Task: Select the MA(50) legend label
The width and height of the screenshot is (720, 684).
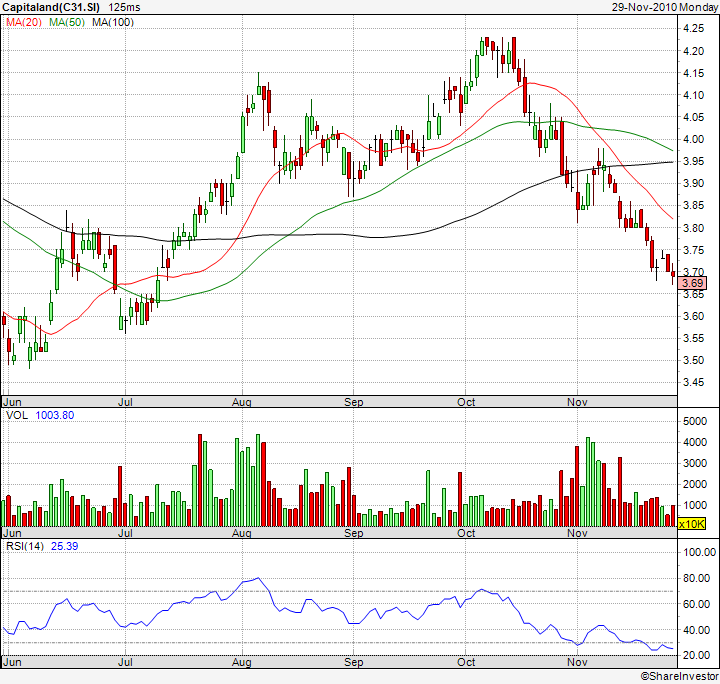Action: [67, 22]
